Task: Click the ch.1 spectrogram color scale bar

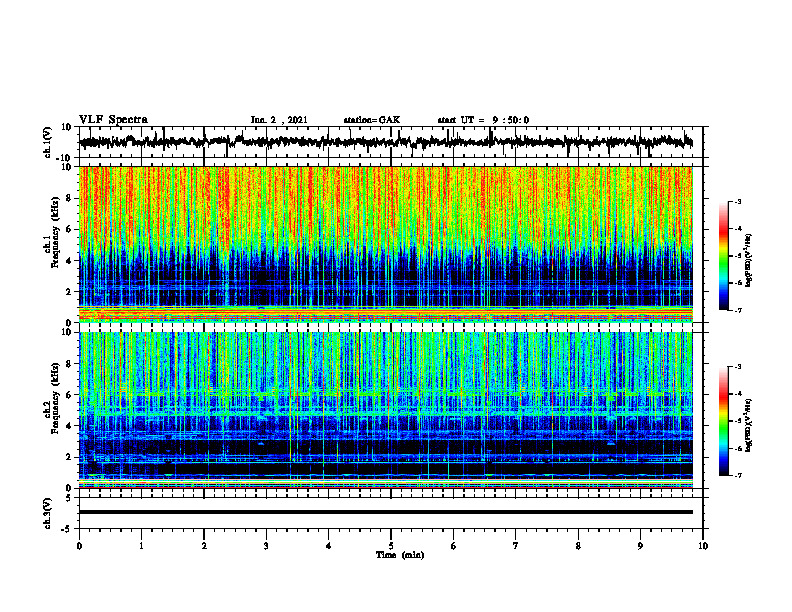Action: tap(724, 256)
